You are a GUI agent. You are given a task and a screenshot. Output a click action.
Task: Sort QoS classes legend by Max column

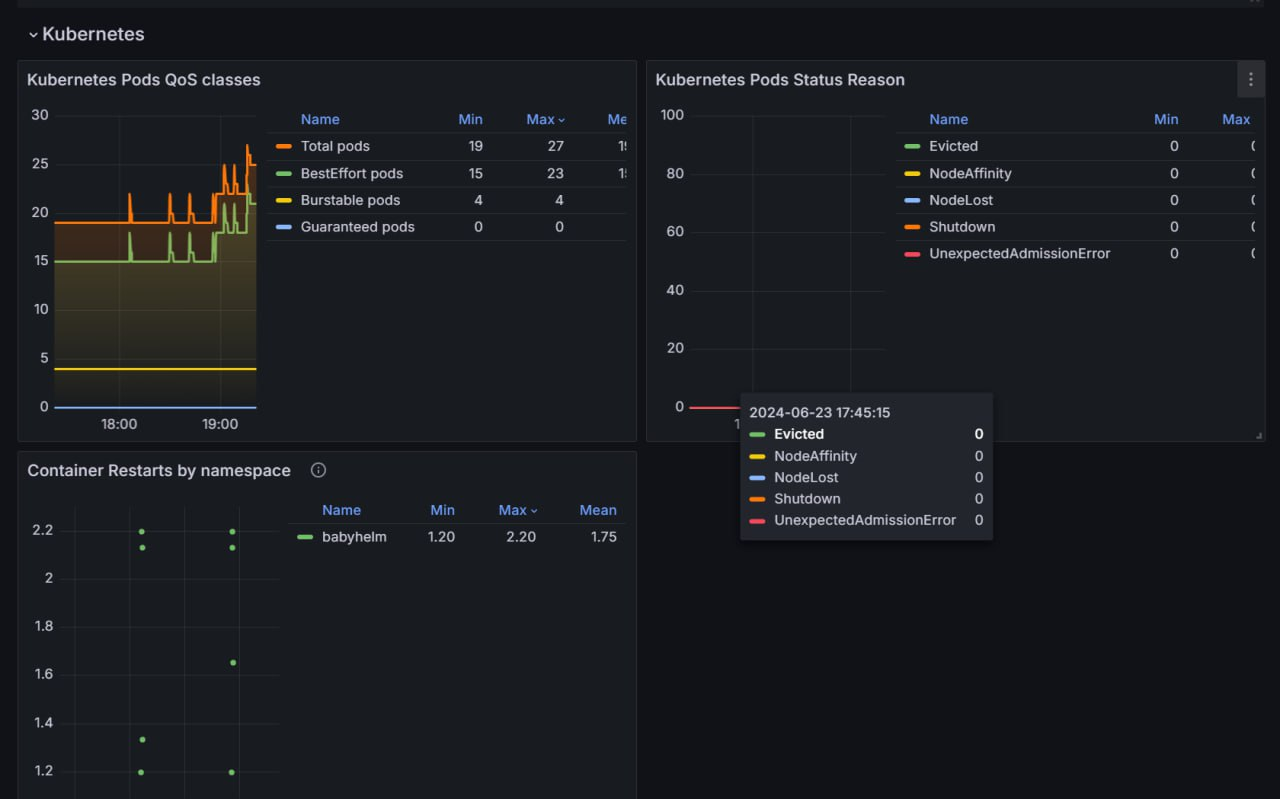click(545, 119)
